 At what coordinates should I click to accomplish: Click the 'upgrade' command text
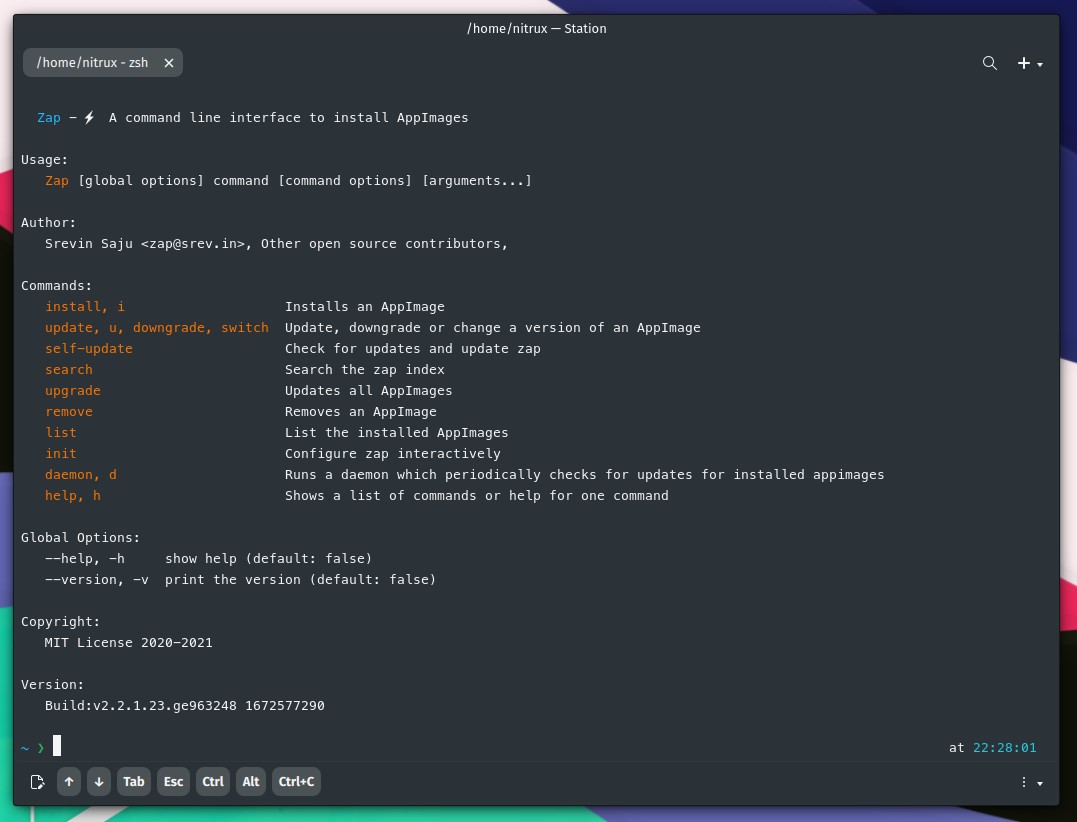click(x=73, y=391)
